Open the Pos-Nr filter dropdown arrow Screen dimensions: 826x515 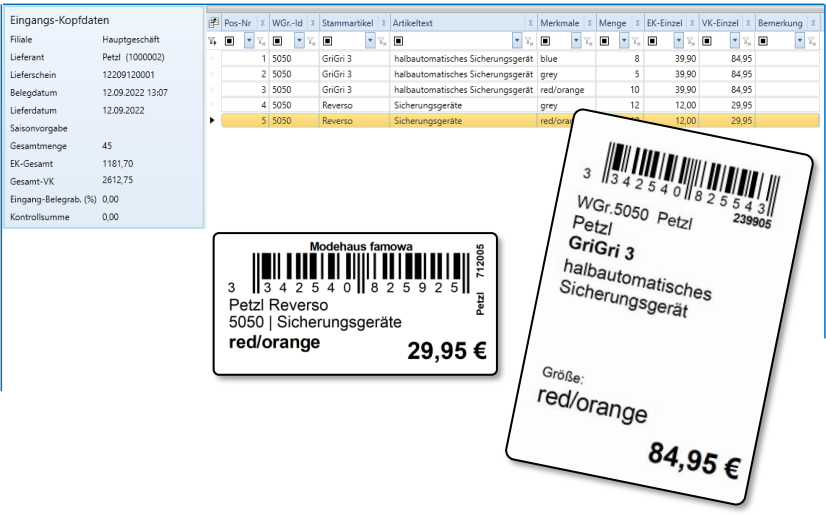tap(249, 41)
